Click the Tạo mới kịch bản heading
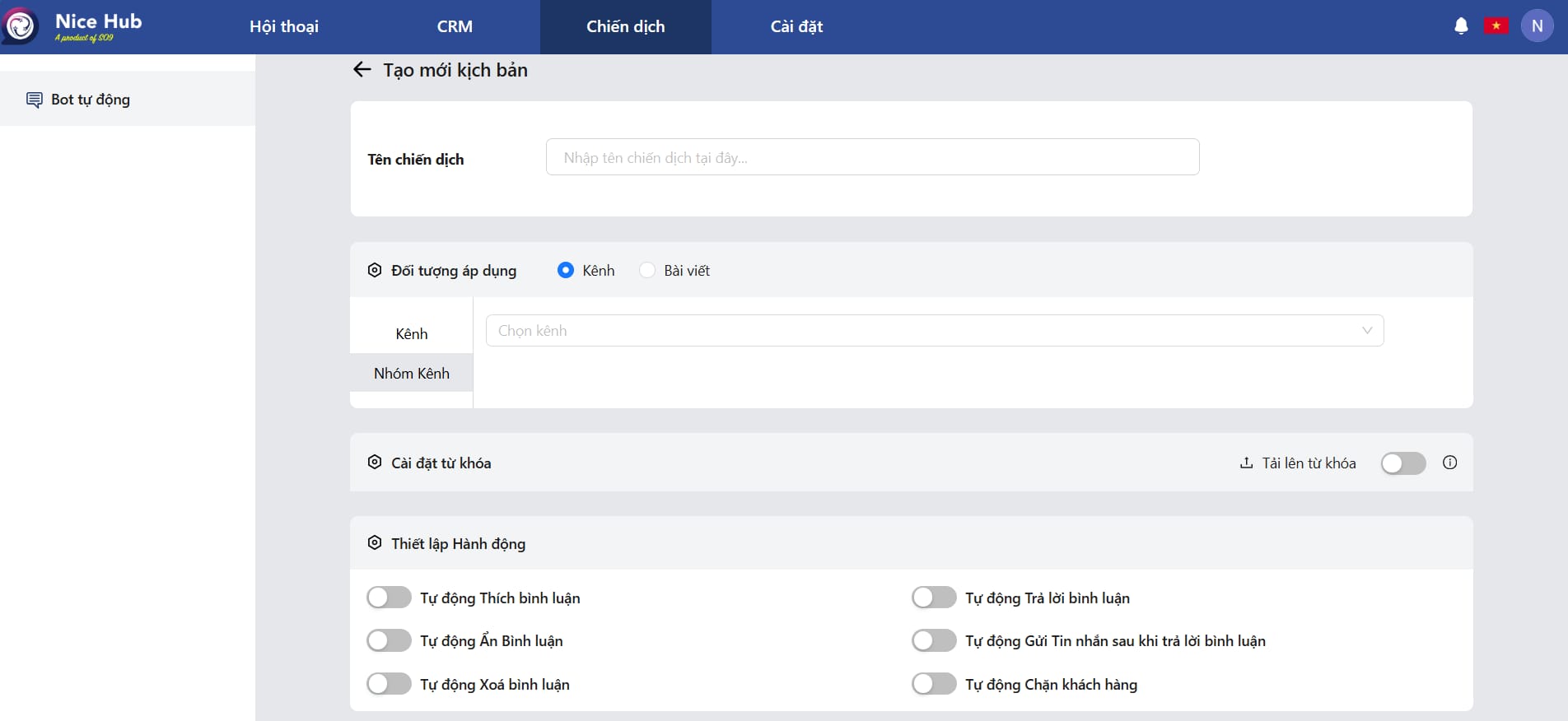Screen dimensions: 1568x721 coord(455,71)
